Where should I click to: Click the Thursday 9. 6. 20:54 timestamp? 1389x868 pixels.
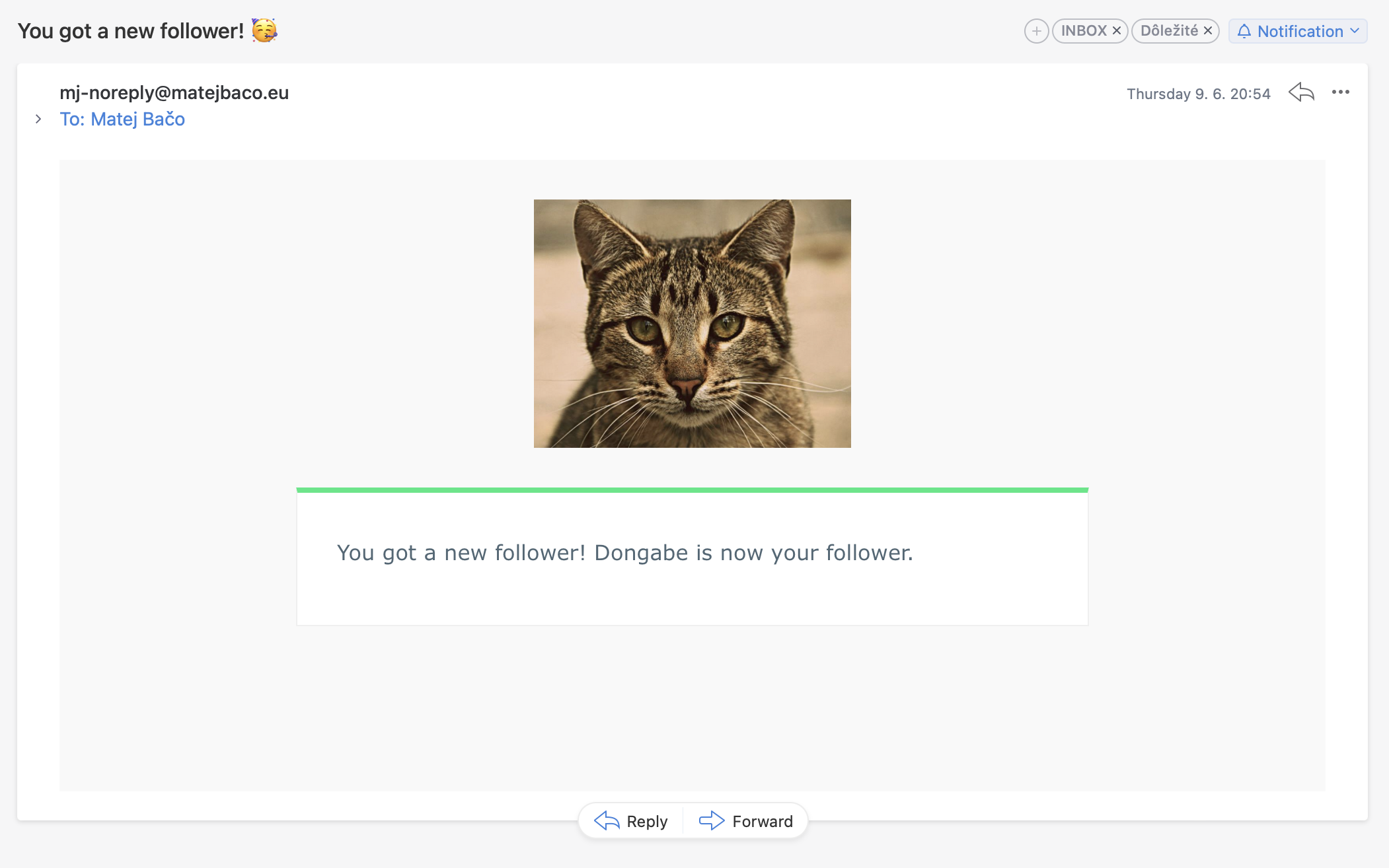coord(1198,94)
